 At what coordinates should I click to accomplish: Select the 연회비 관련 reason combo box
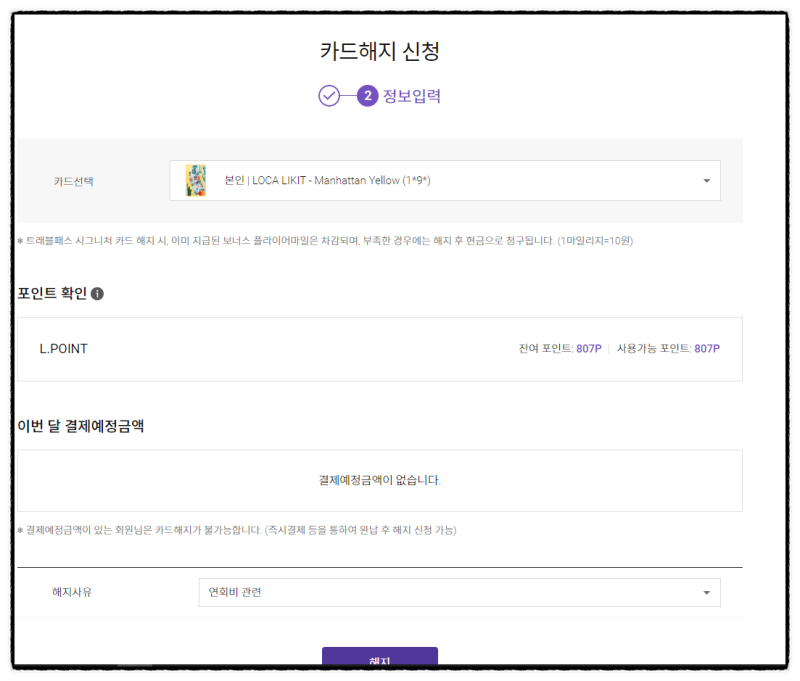pos(459,592)
